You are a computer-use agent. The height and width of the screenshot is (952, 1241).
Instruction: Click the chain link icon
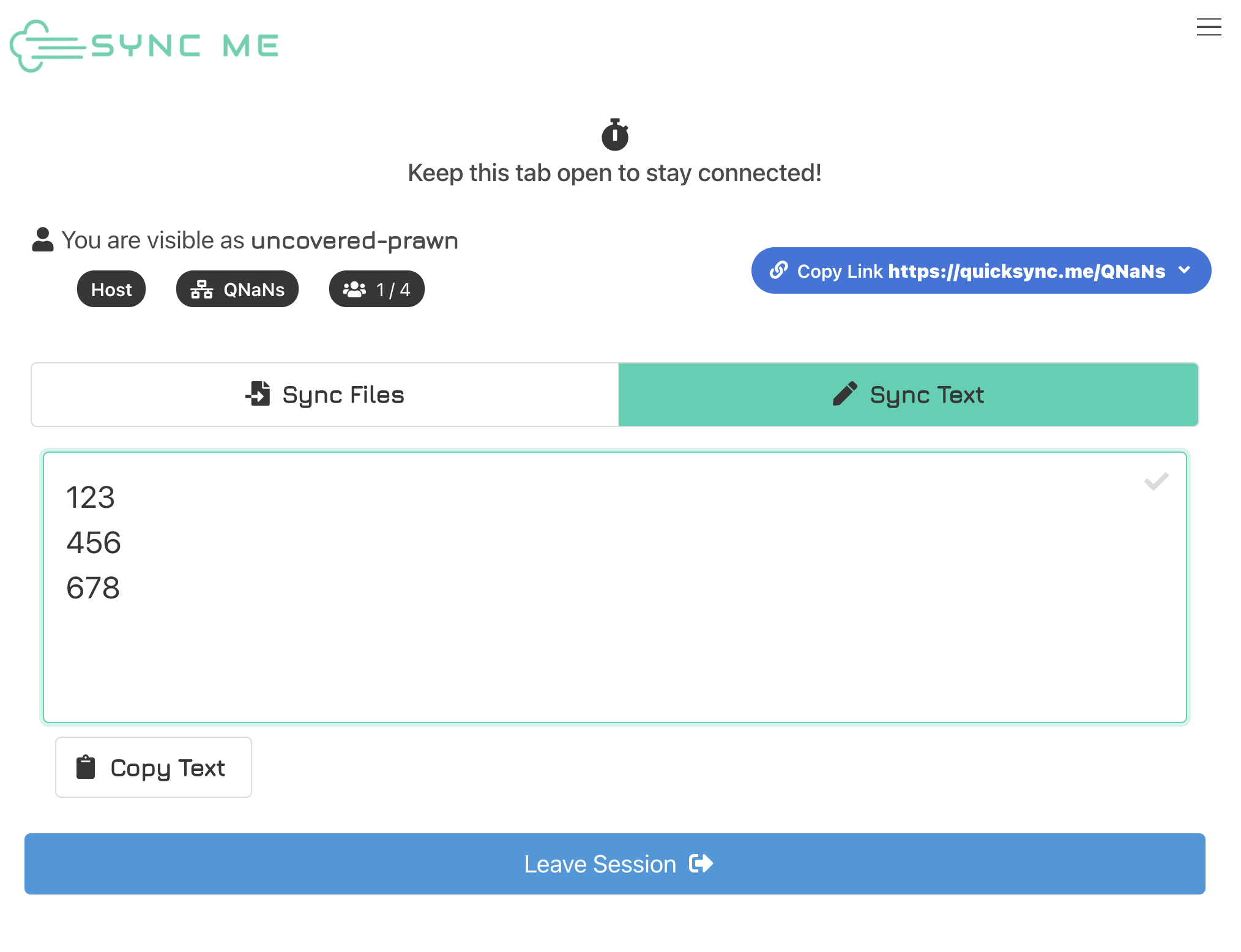[778, 270]
